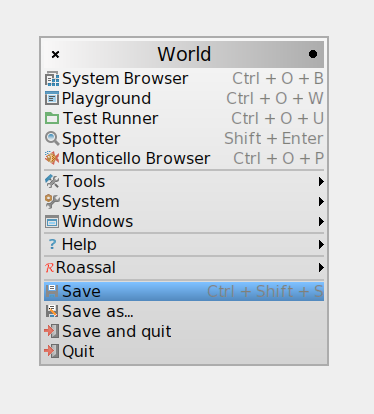374x414 pixels.
Task: Open the Tools menu entry
Action: (184, 182)
